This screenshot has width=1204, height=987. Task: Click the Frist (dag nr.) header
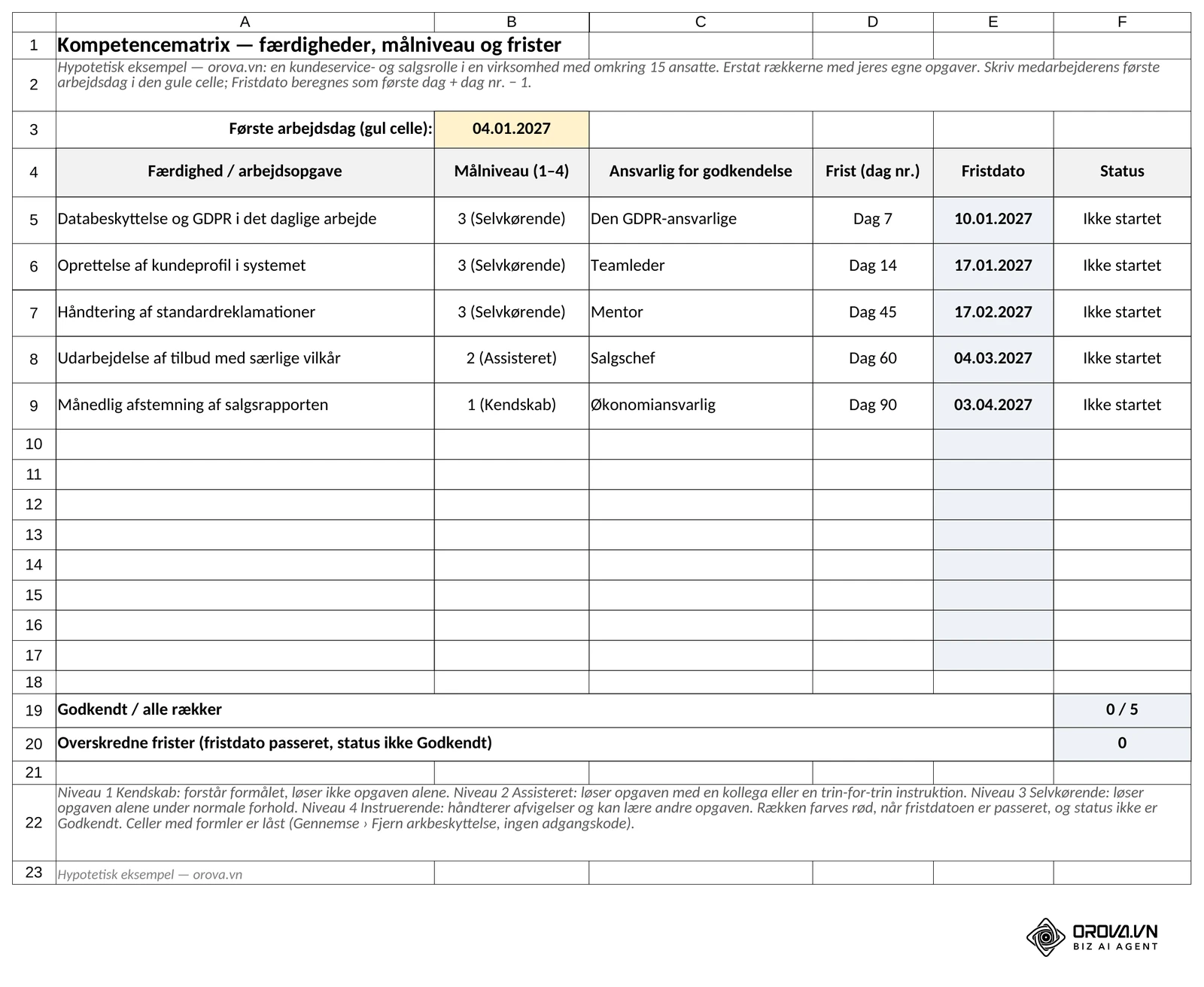873,172
